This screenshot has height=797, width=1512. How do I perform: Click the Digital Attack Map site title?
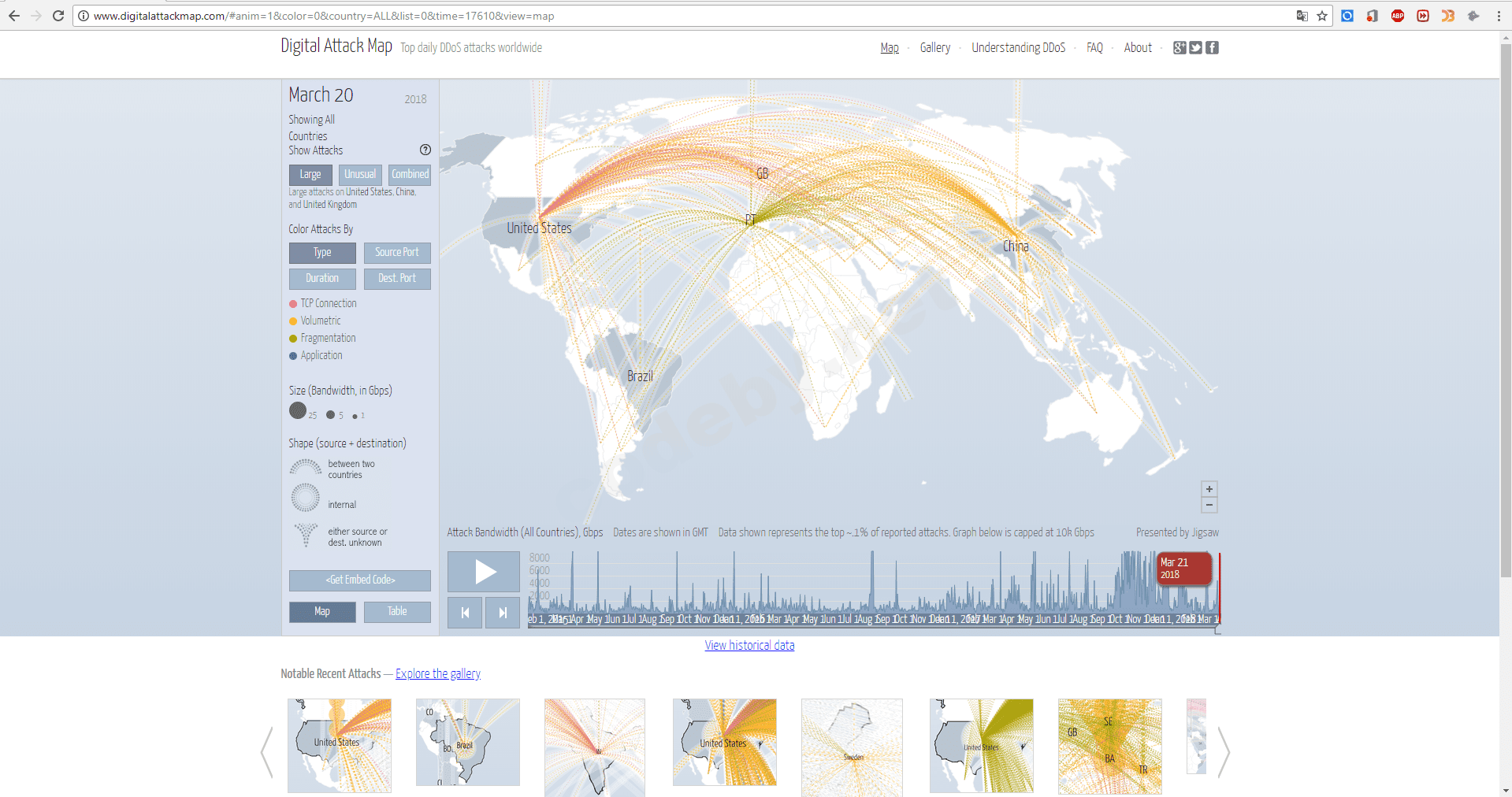[x=336, y=46]
